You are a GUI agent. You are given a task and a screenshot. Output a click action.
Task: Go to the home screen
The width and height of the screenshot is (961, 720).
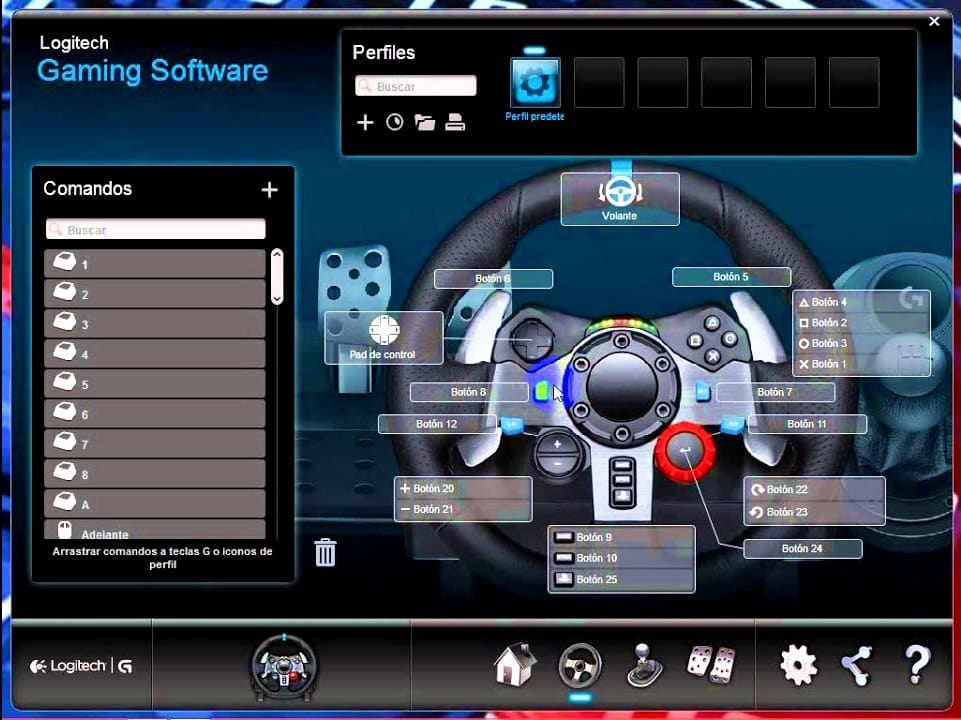pyautogui.click(x=513, y=663)
